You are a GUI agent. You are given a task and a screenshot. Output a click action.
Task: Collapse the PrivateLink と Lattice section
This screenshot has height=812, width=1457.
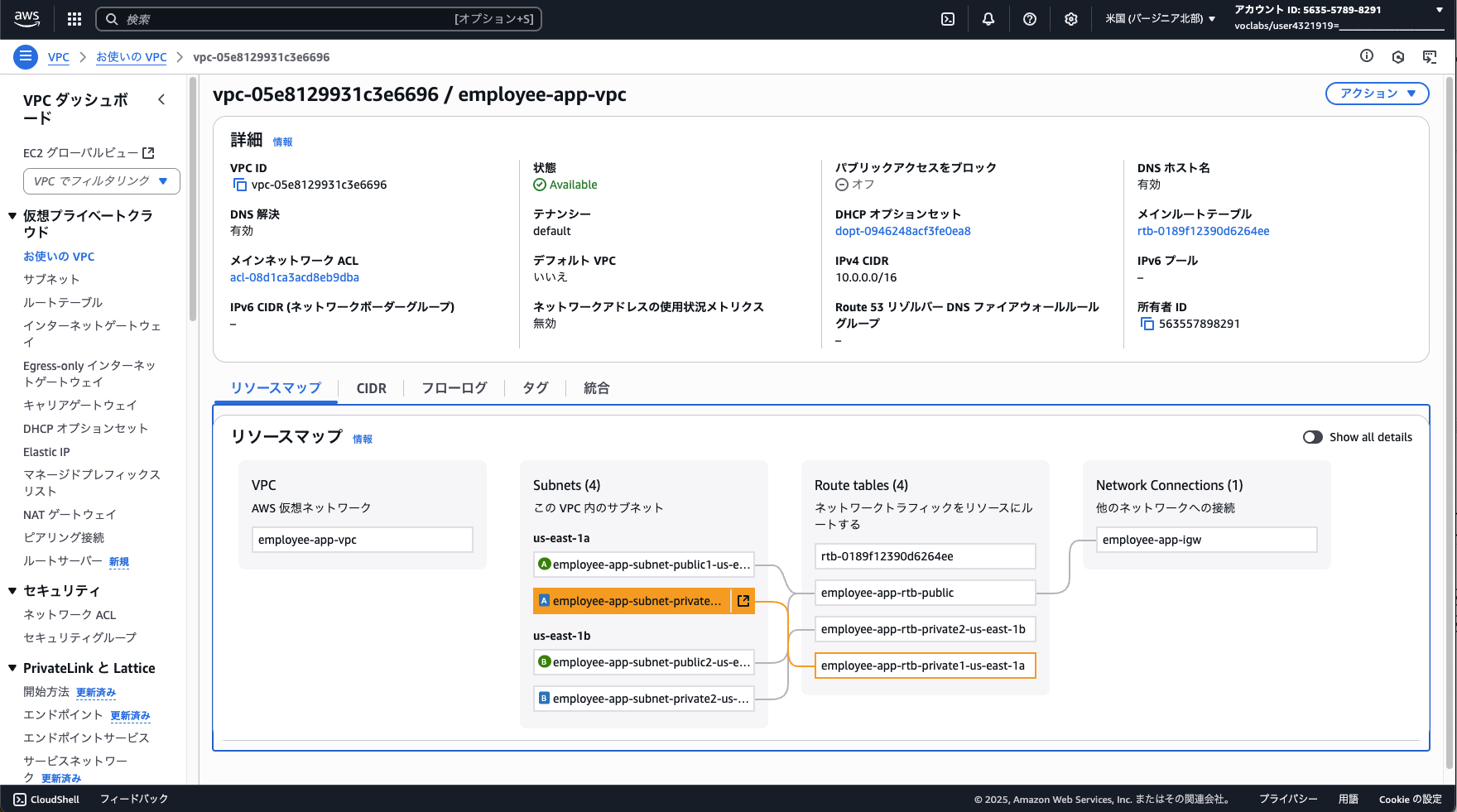pyautogui.click(x=12, y=668)
